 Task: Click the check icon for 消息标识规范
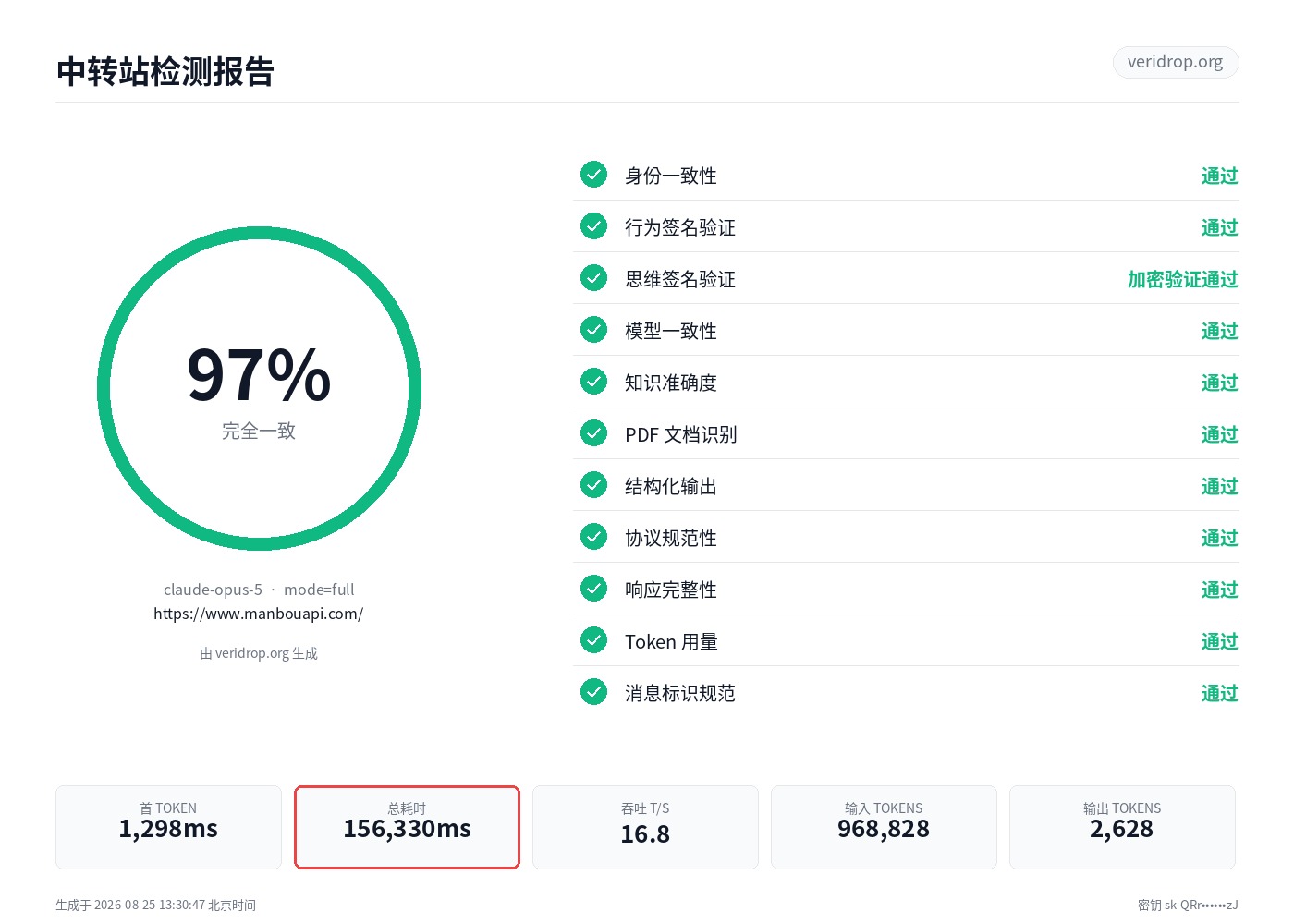click(x=593, y=691)
